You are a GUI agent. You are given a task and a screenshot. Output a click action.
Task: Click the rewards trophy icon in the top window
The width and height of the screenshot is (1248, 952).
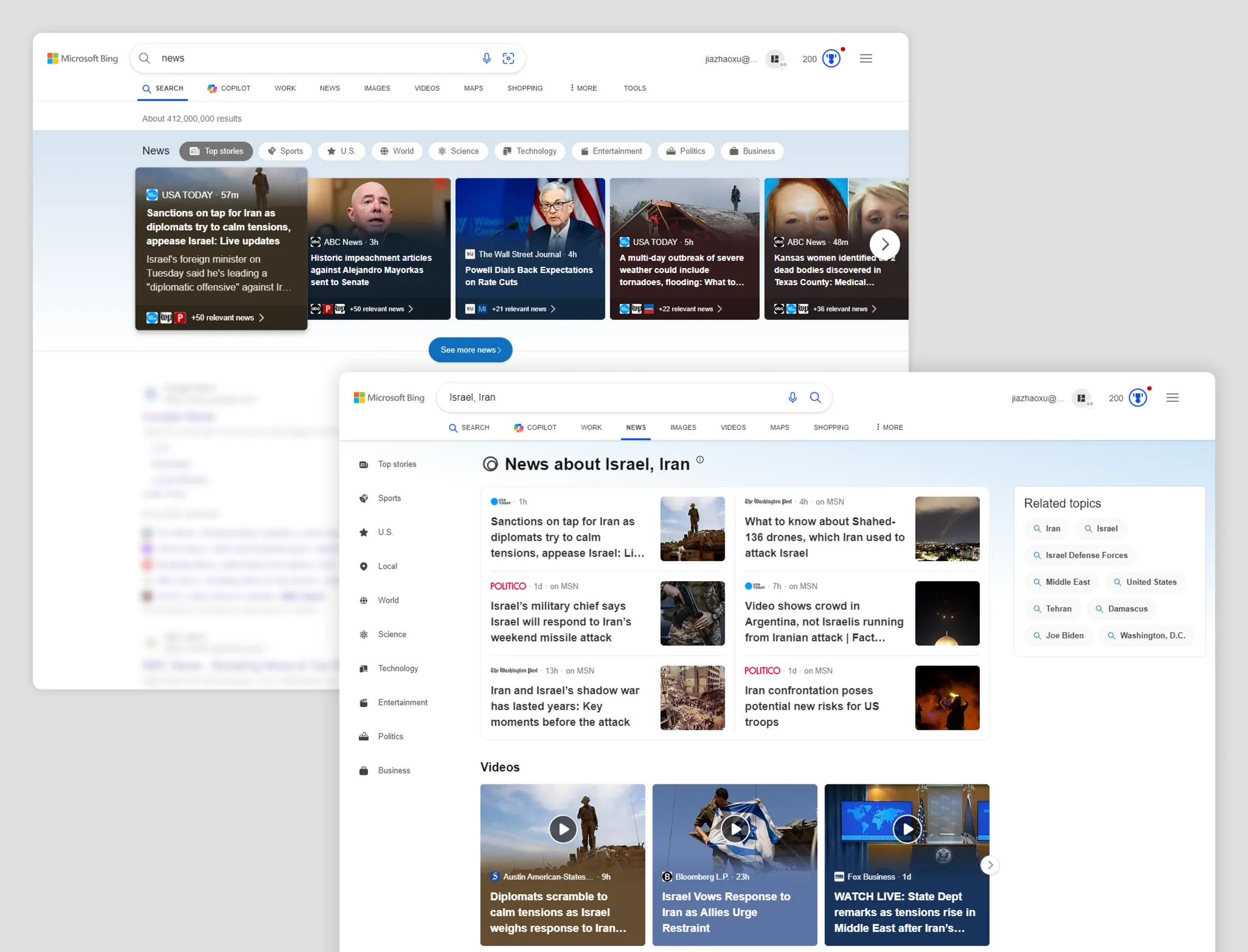pos(831,58)
